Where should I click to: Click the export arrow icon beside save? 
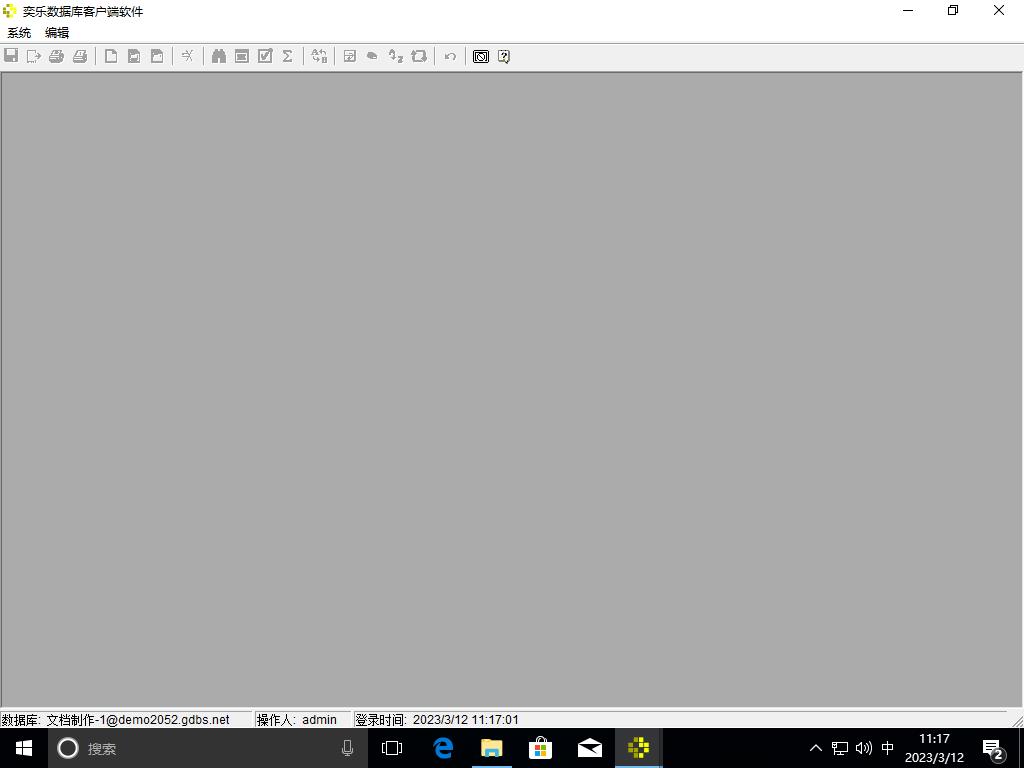(34, 56)
